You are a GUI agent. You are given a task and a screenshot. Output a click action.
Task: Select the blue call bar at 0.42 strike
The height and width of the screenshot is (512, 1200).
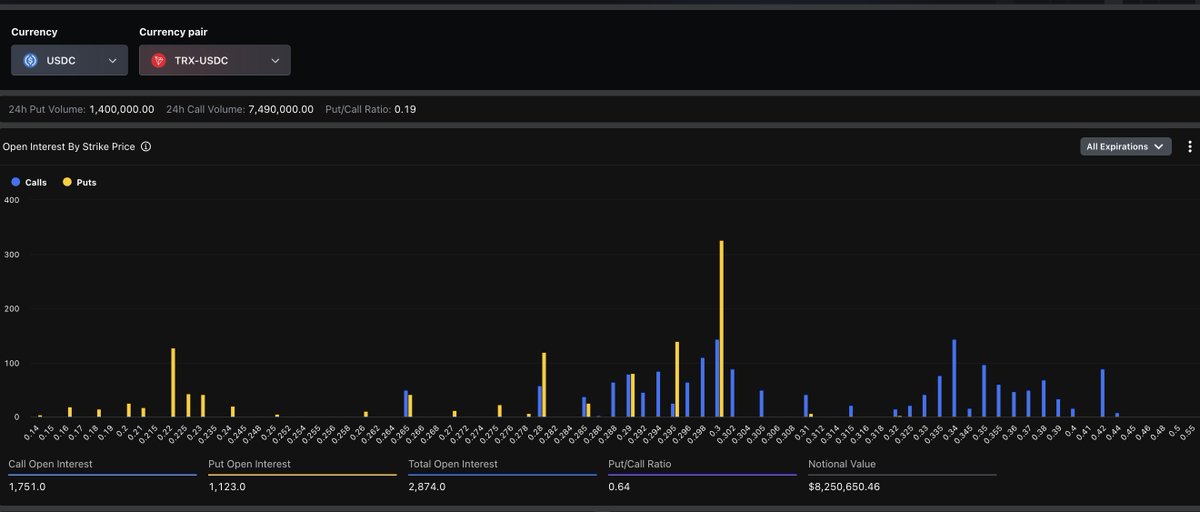1102,392
